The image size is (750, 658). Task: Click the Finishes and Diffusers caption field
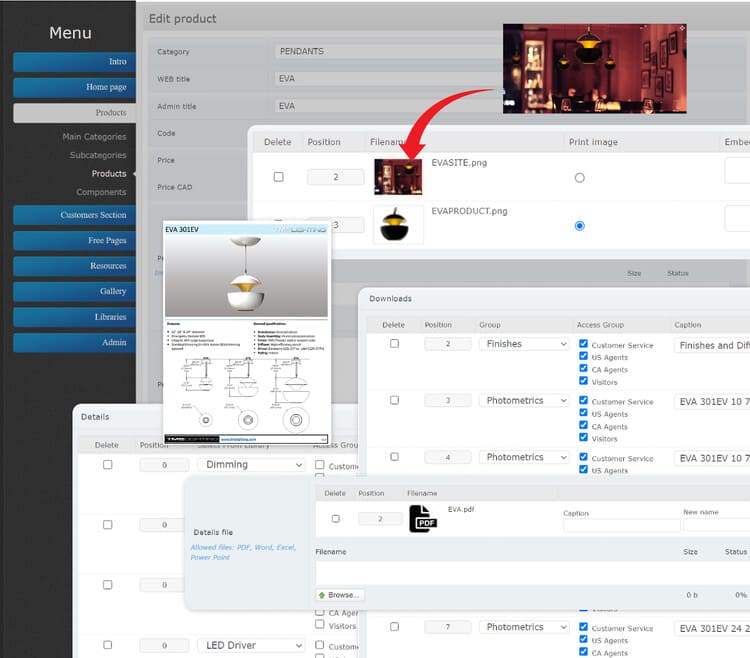712,345
